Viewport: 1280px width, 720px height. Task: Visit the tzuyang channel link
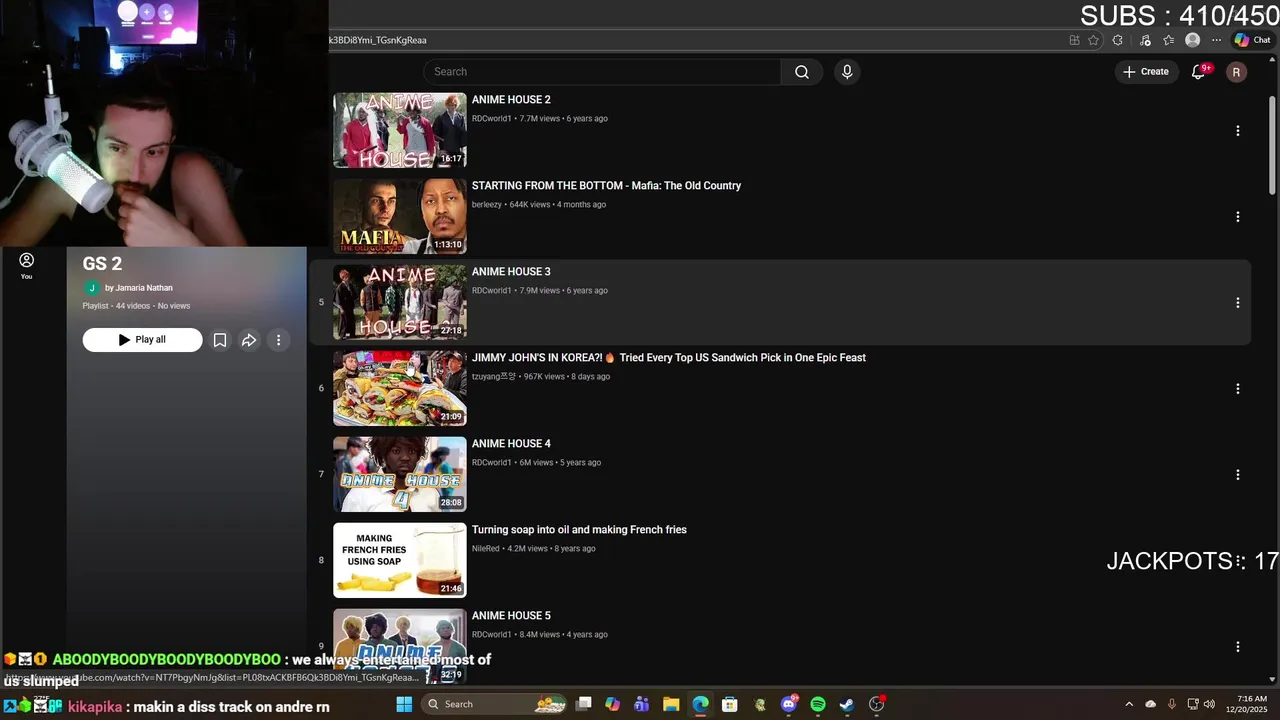(494, 377)
